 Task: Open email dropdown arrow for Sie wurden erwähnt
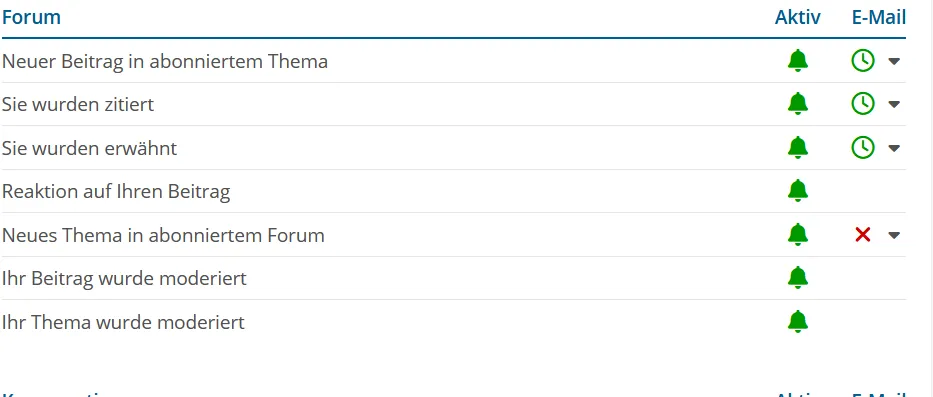[x=894, y=148]
